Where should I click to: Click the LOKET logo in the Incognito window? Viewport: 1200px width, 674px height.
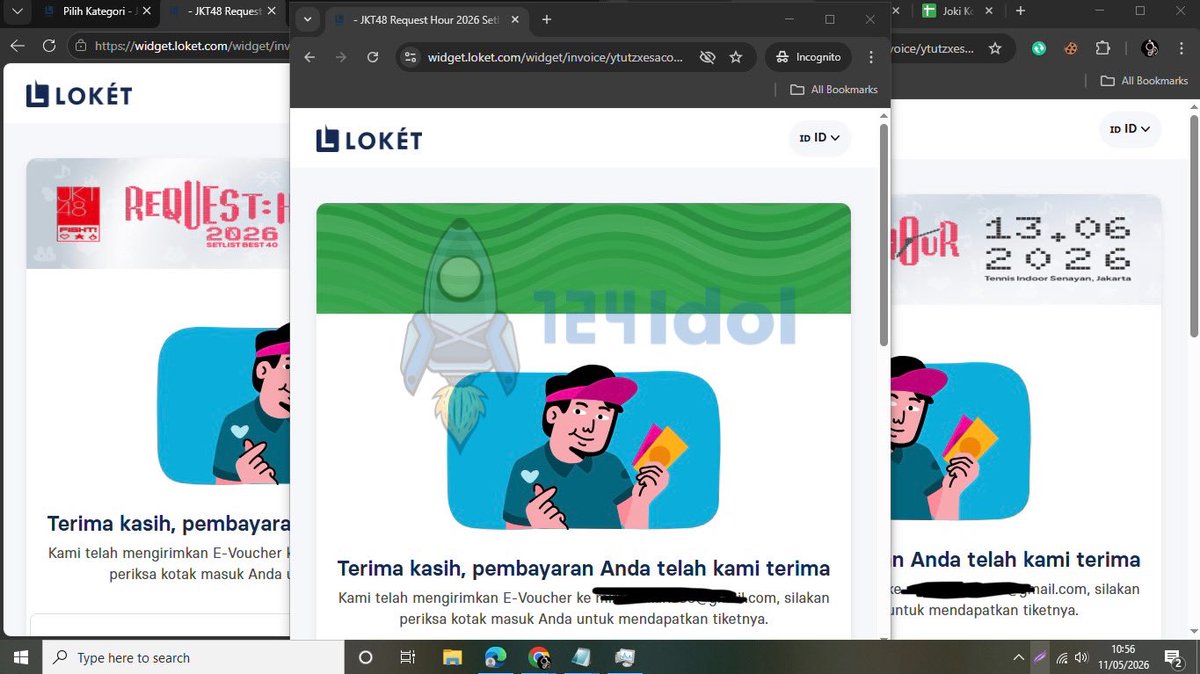point(369,139)
